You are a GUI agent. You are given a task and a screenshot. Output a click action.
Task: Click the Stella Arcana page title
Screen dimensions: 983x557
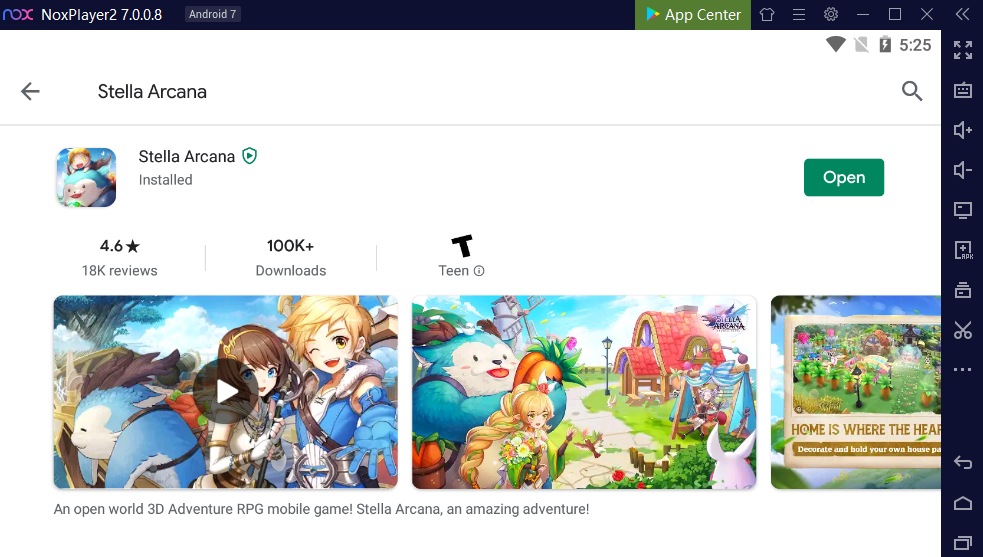[152, 92]
